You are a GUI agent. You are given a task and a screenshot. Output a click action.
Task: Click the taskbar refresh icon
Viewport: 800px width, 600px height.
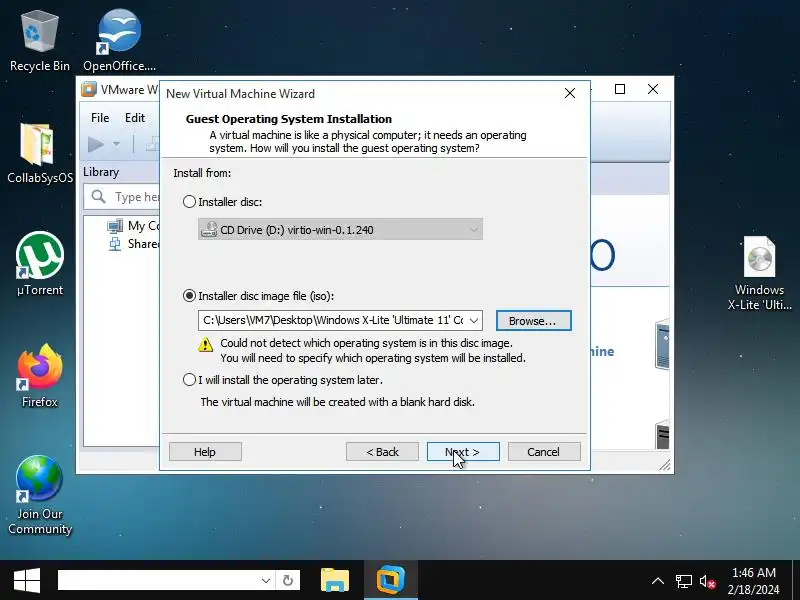(x=288, y=581)
